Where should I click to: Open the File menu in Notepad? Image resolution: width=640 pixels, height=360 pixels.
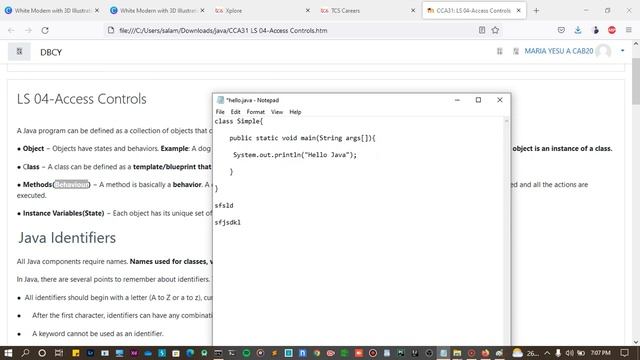220,112
